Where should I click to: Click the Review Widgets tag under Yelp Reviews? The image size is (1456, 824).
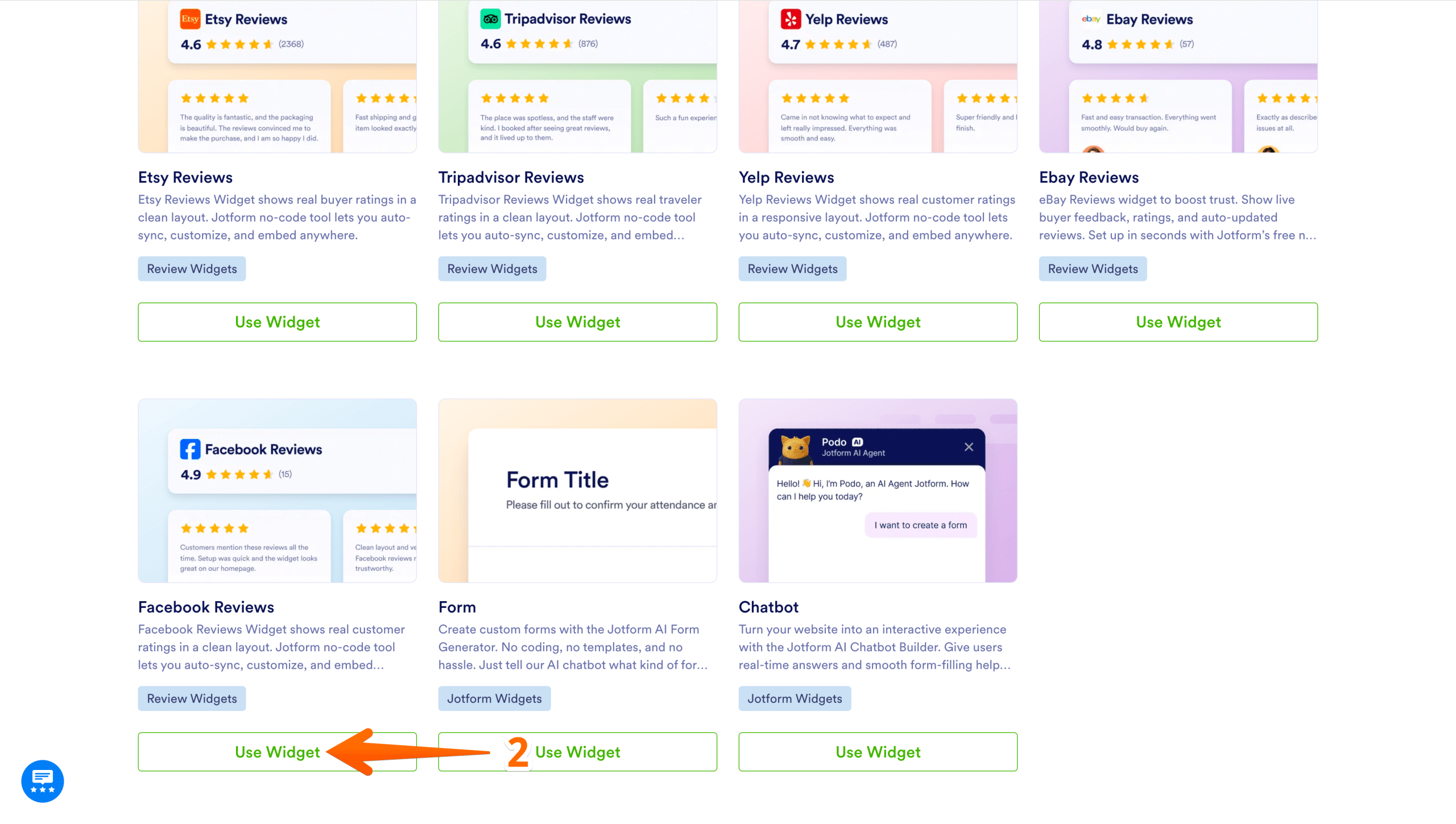[792, 268]
